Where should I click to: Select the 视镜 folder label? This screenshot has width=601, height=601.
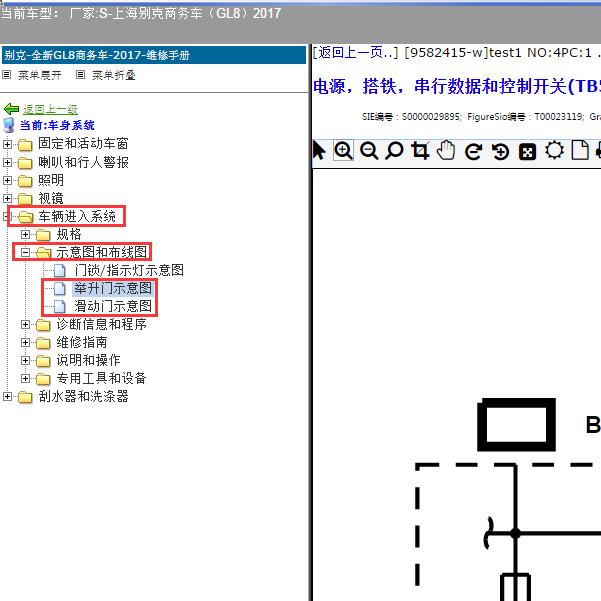(51, 198)
